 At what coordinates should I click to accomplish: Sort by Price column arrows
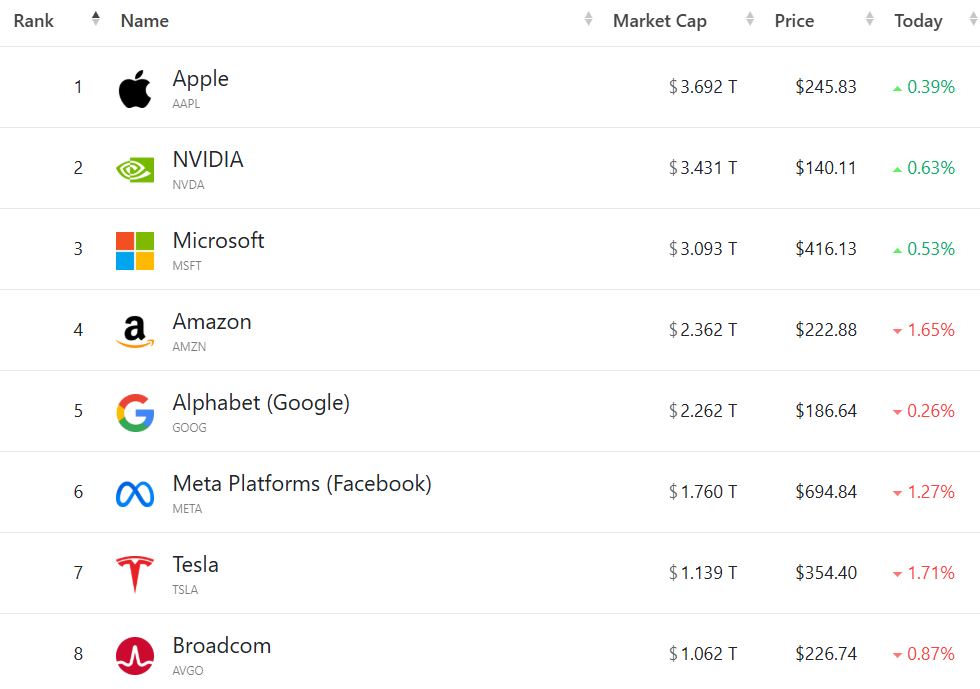pyautogui.click(x=870, y=19)
